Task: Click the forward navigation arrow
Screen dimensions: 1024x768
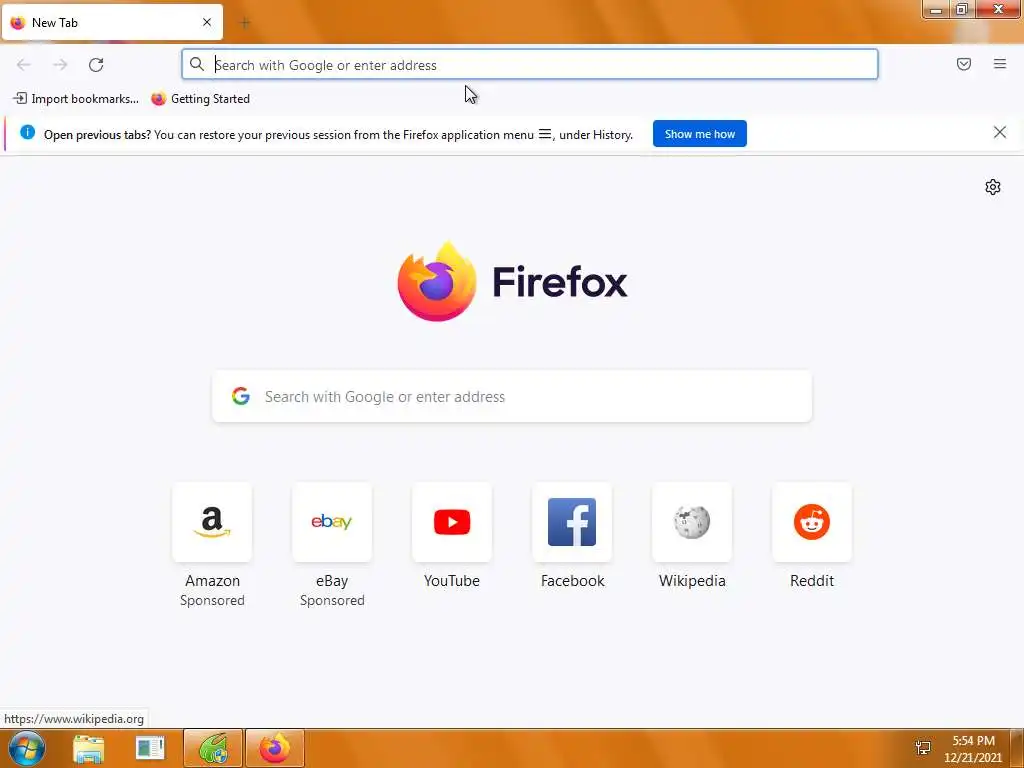Action: (x=60, y=65)
